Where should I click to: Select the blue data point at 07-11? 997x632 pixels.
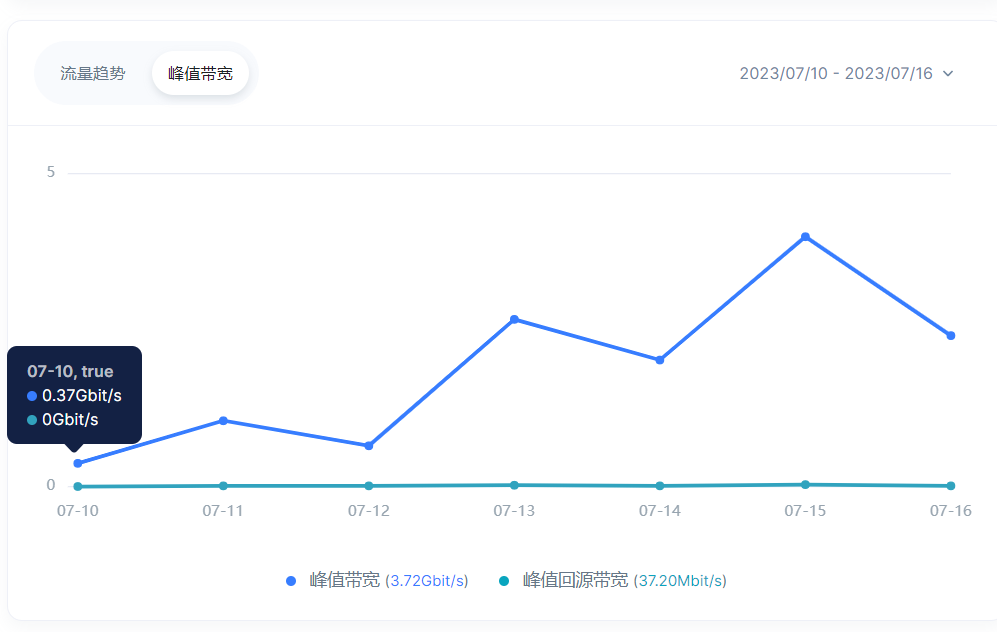pyautogui.click(x=223, y=420)
